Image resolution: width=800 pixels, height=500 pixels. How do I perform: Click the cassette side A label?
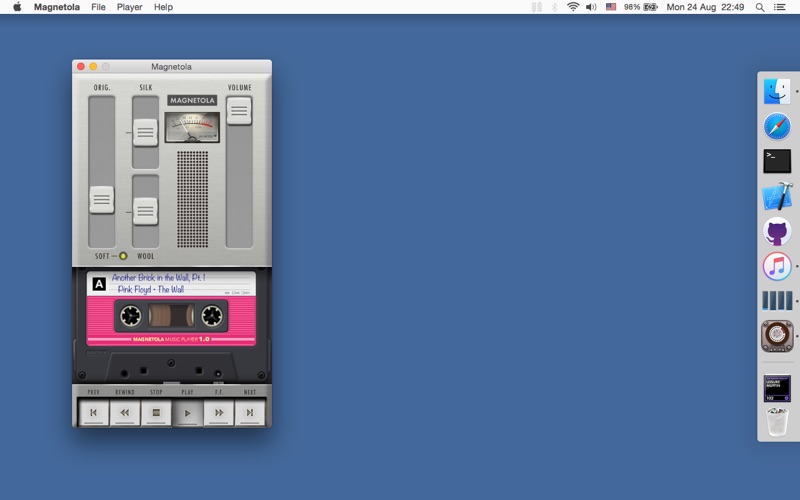(99, 284)
